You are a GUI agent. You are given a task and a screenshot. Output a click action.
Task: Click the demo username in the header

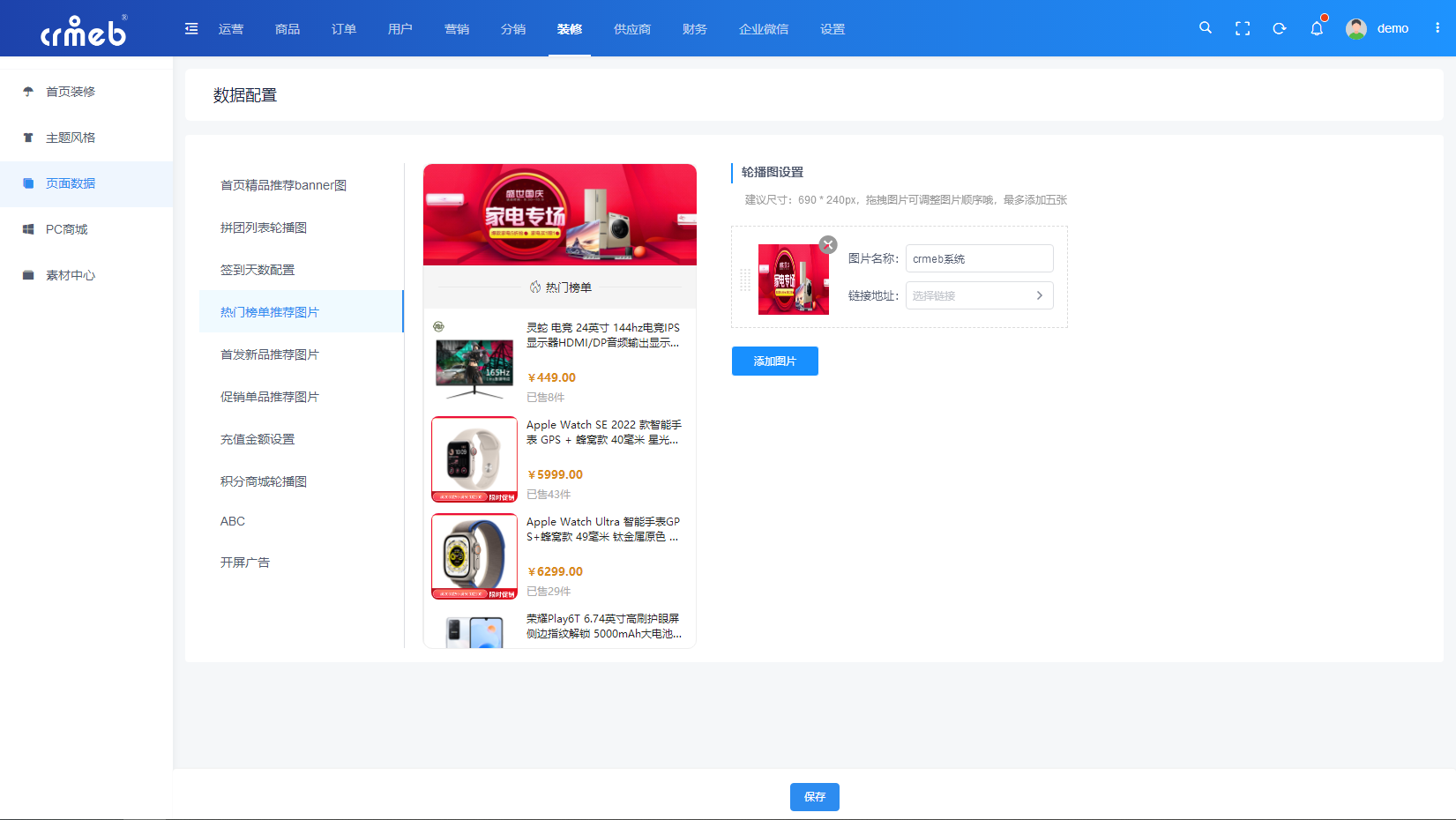coord(1393,28)
